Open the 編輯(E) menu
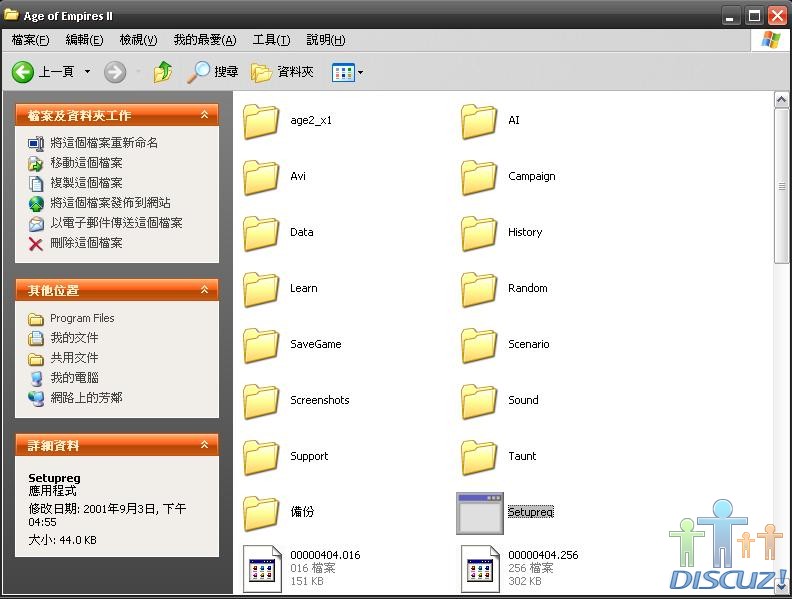The height and width of the screenshot is (599, 792). pyautogui.click(x=84, y=40)
